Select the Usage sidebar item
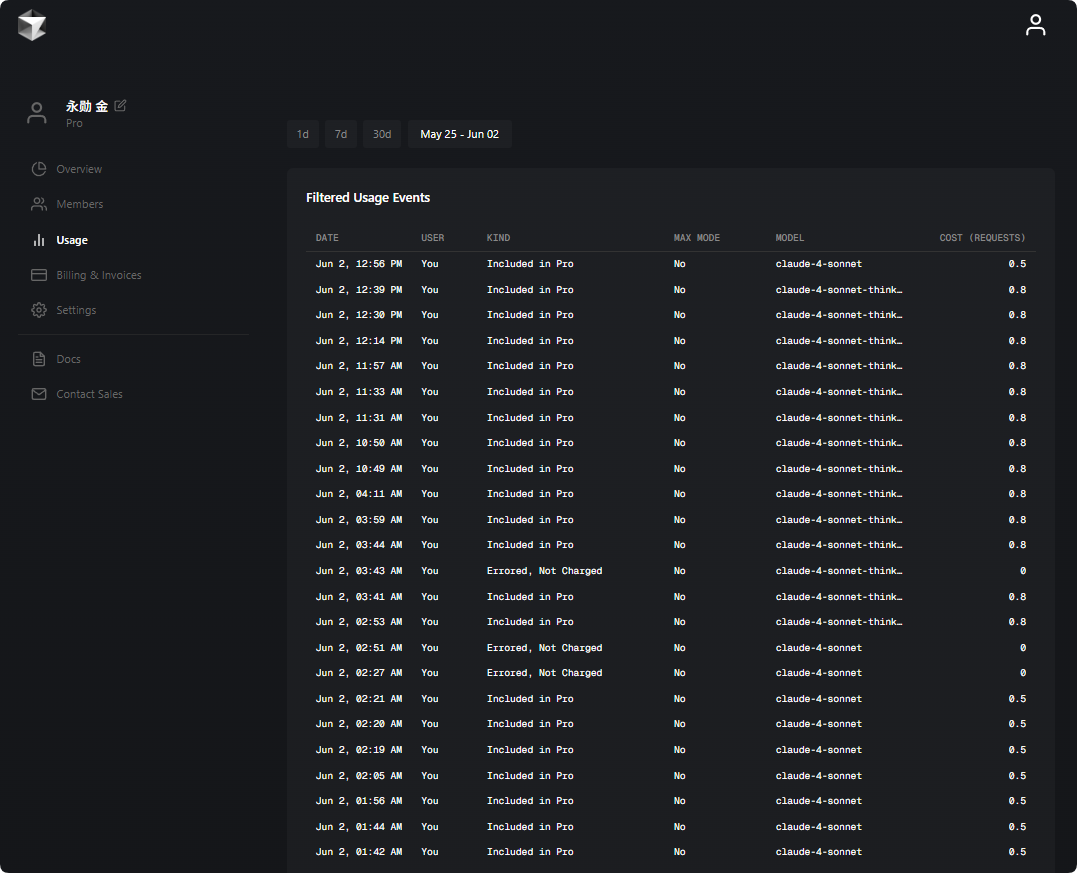This screenshot has width=1077, height=873. coord(72,240)
